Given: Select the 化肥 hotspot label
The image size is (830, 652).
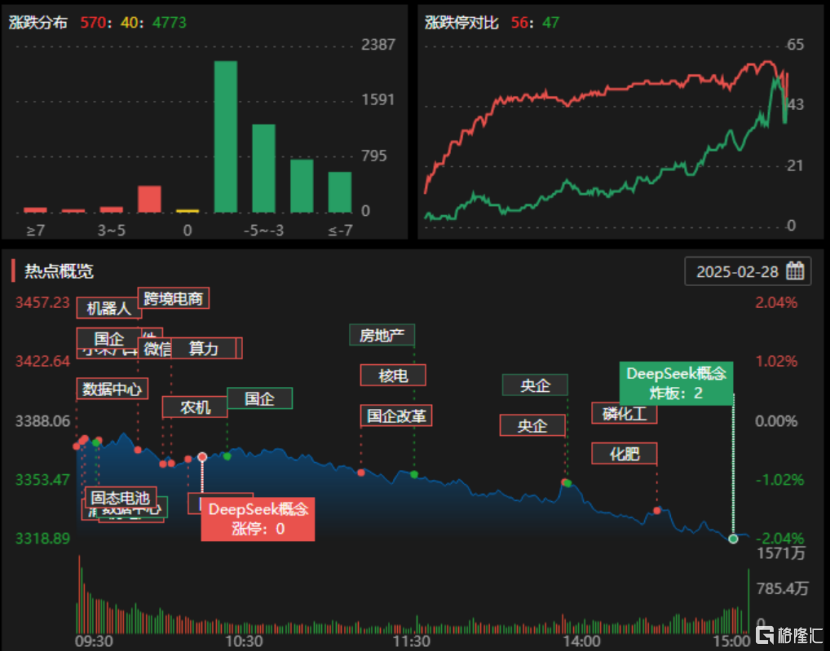Looking at the screenshot, I should (x=624, y=454).
